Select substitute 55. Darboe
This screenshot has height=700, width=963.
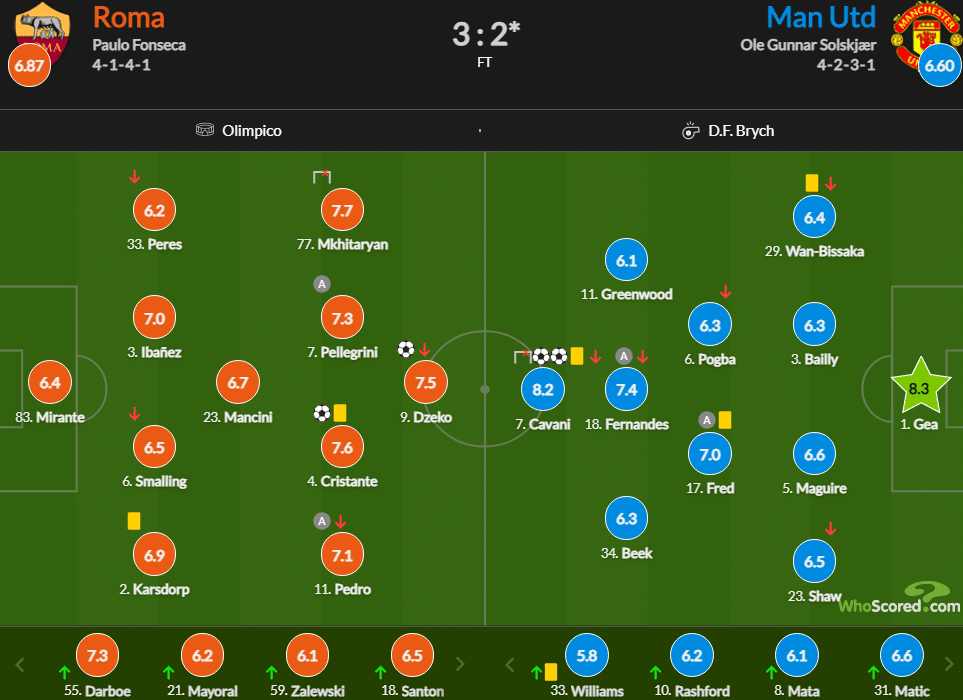click(x=97, y=691)
